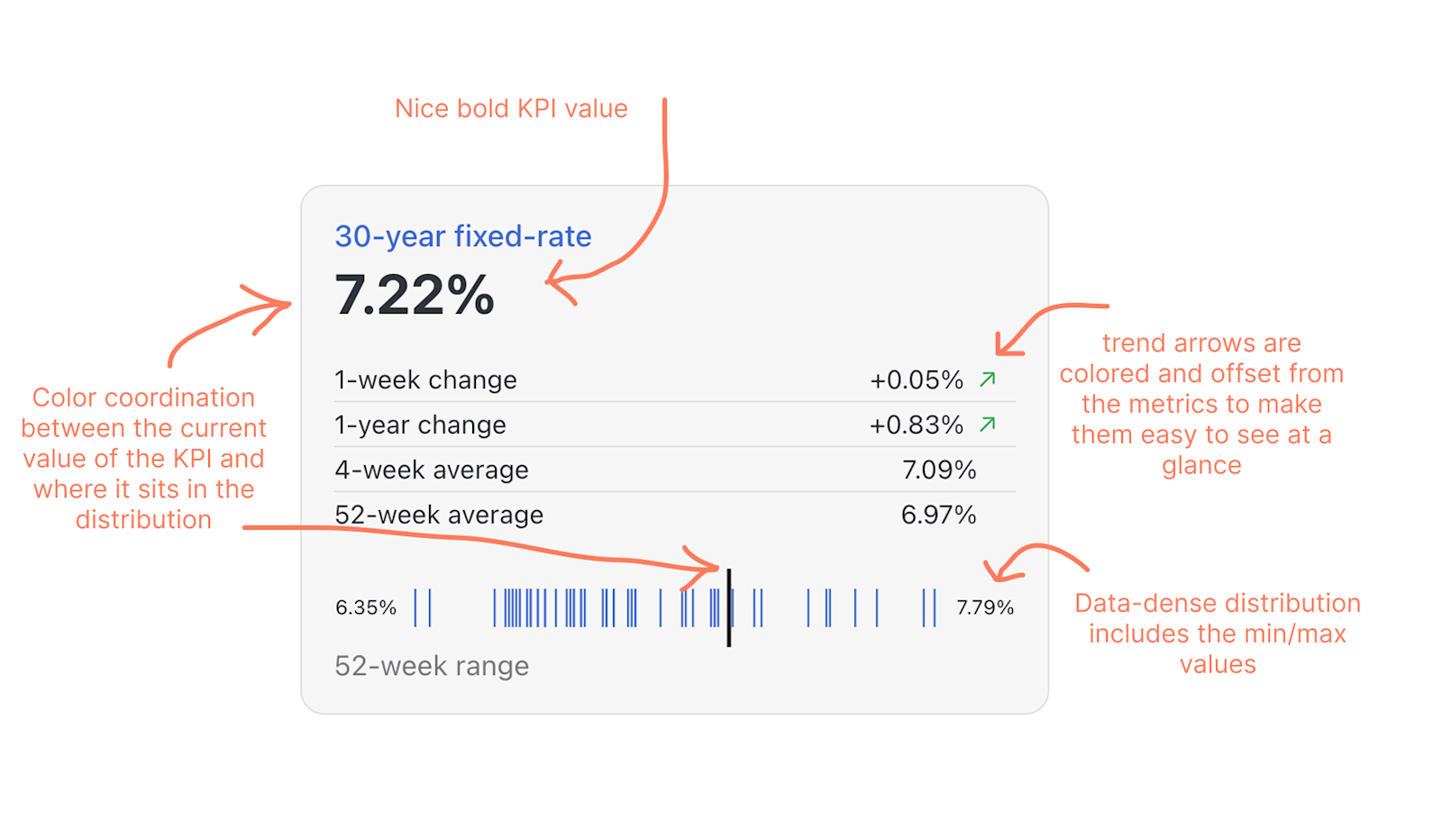Click the "Data-dense distribution" annotation text
Screen dimensions: 1442x840
(x=1218, y=634)
